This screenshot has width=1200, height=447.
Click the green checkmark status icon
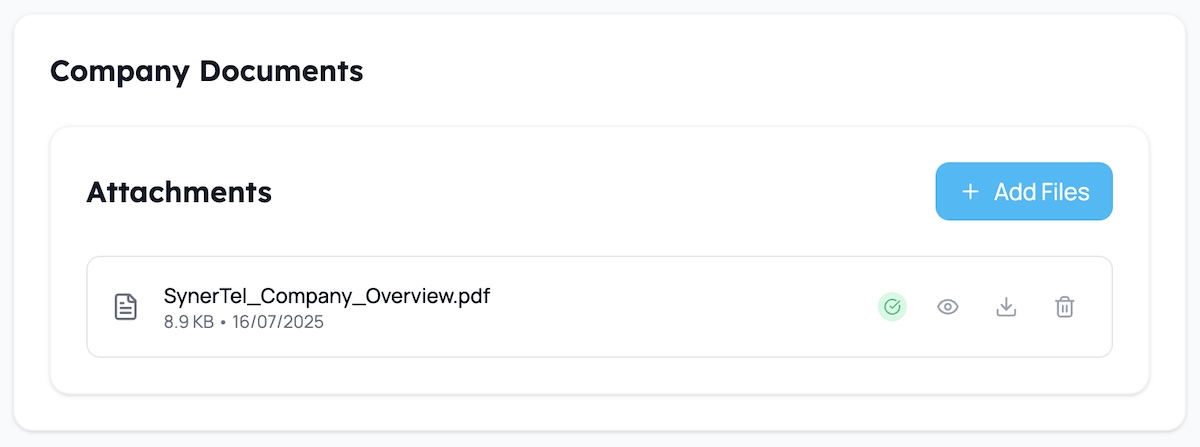[892, 307]
